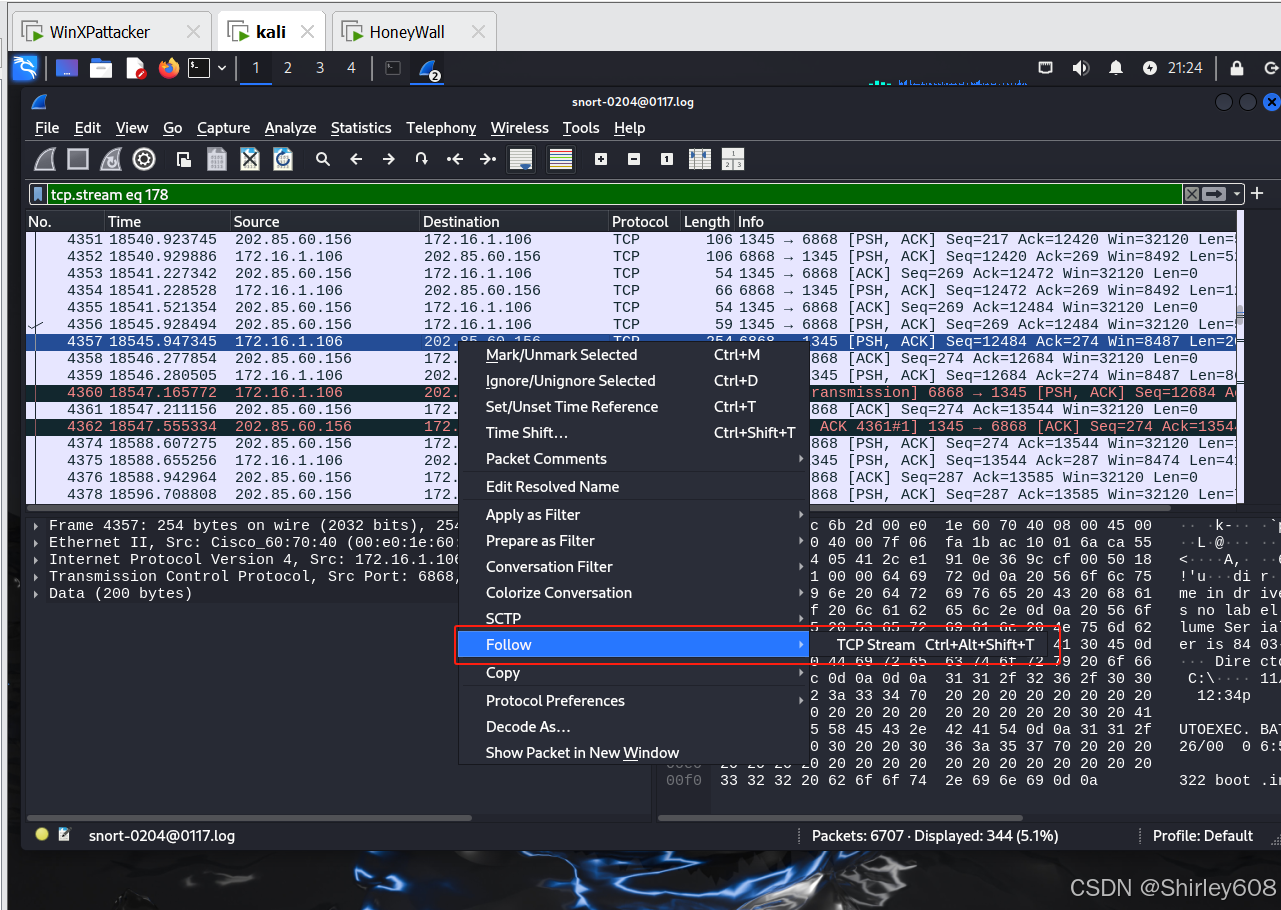Go back in packet history

pos(356,159)
